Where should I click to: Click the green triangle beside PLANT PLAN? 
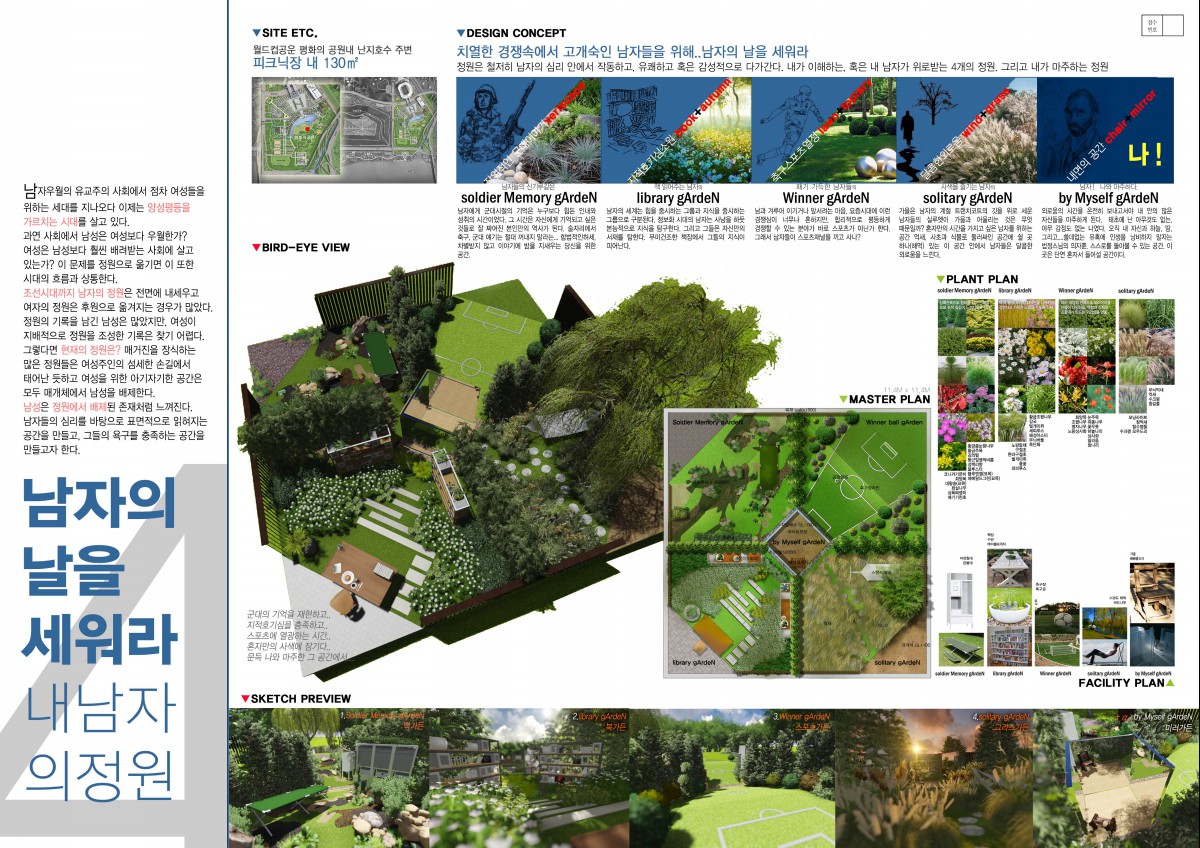tap(940, 279)
